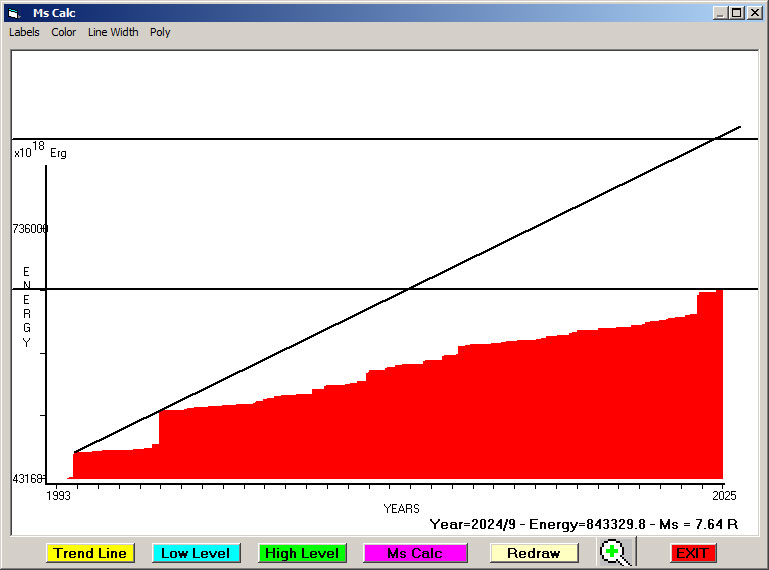Open the Poly menu

pos(160,32)
